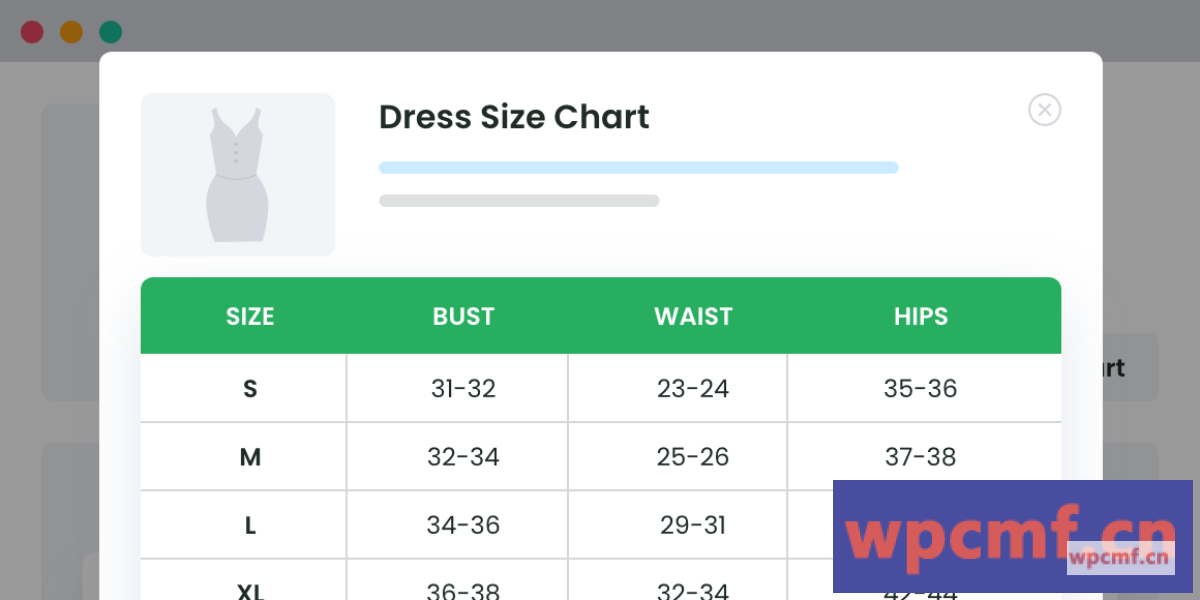Close the Dress Size Chart popup
Viewport: 1200px width, 600px height.
[x=1044, y=110]
